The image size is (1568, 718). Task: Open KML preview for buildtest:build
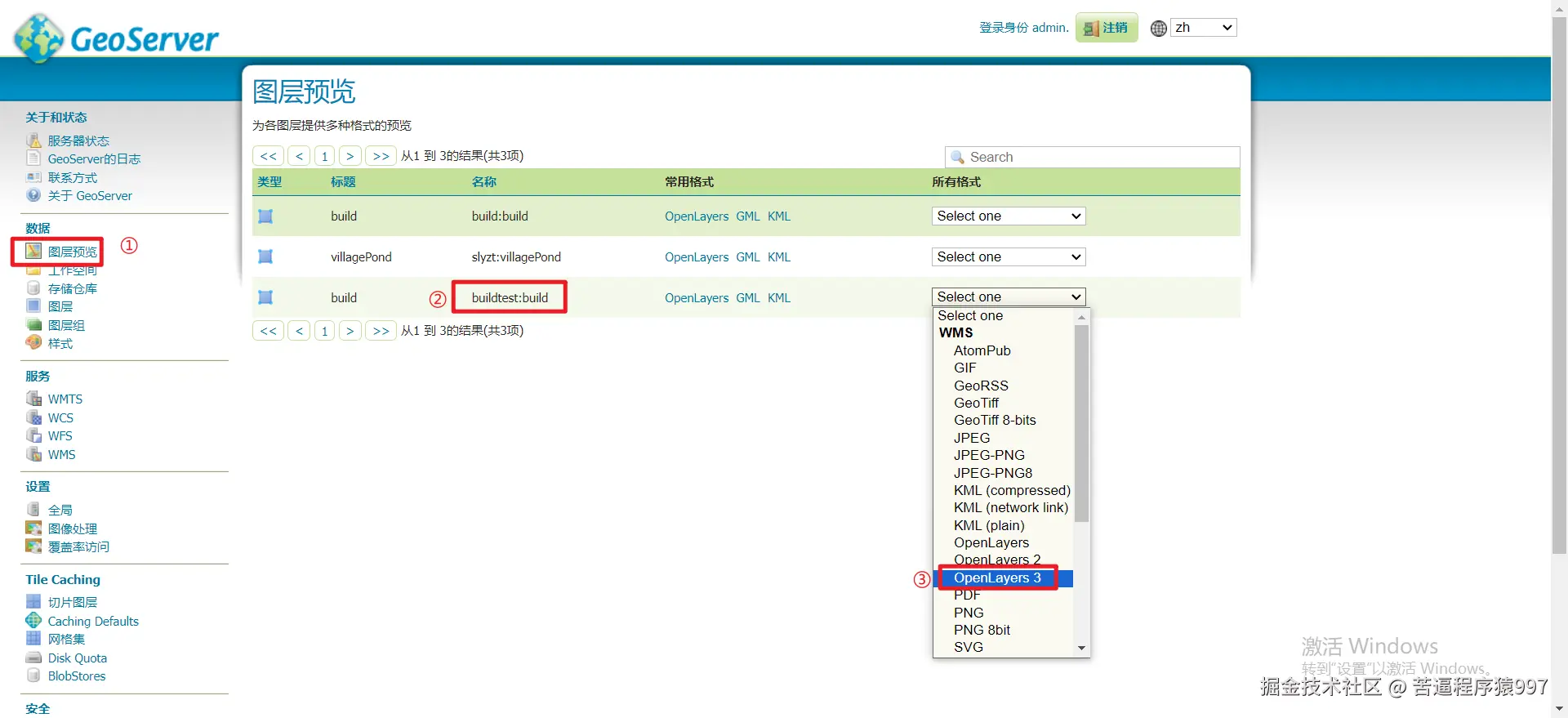coord(779,297)
